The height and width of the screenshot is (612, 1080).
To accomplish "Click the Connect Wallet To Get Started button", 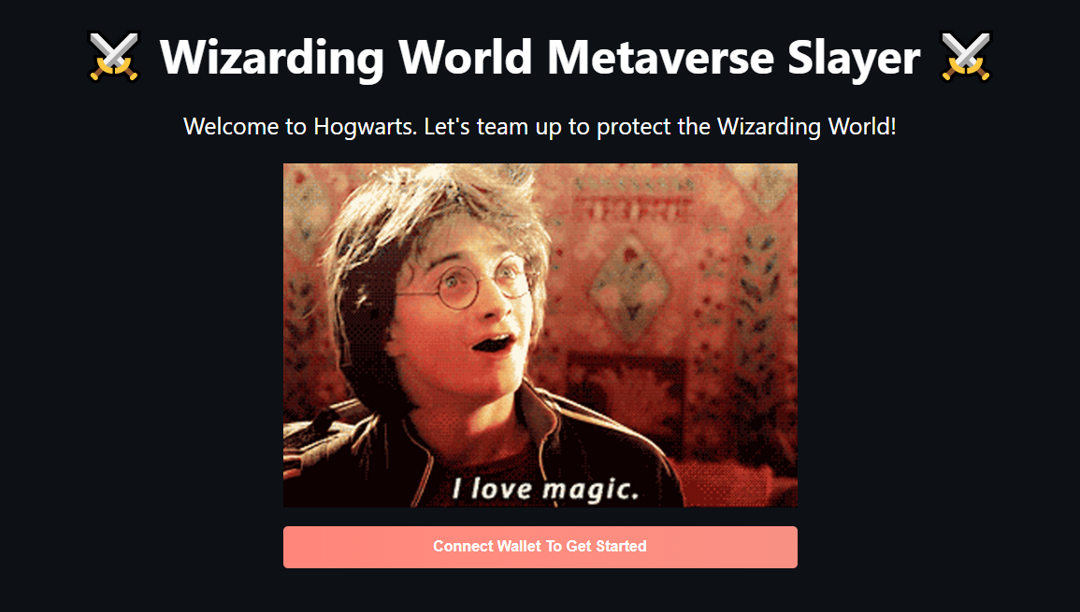I will tap(540, 547).
